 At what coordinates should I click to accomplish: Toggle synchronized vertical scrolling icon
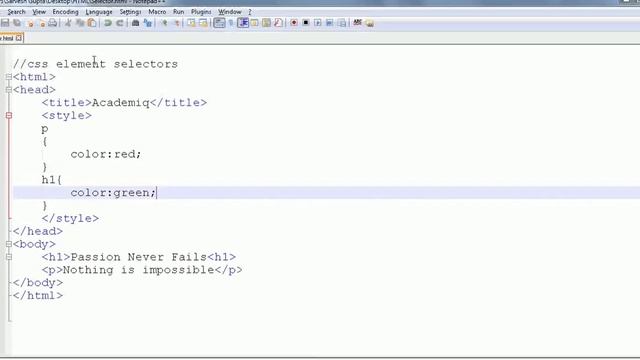[x=191, y=23]
